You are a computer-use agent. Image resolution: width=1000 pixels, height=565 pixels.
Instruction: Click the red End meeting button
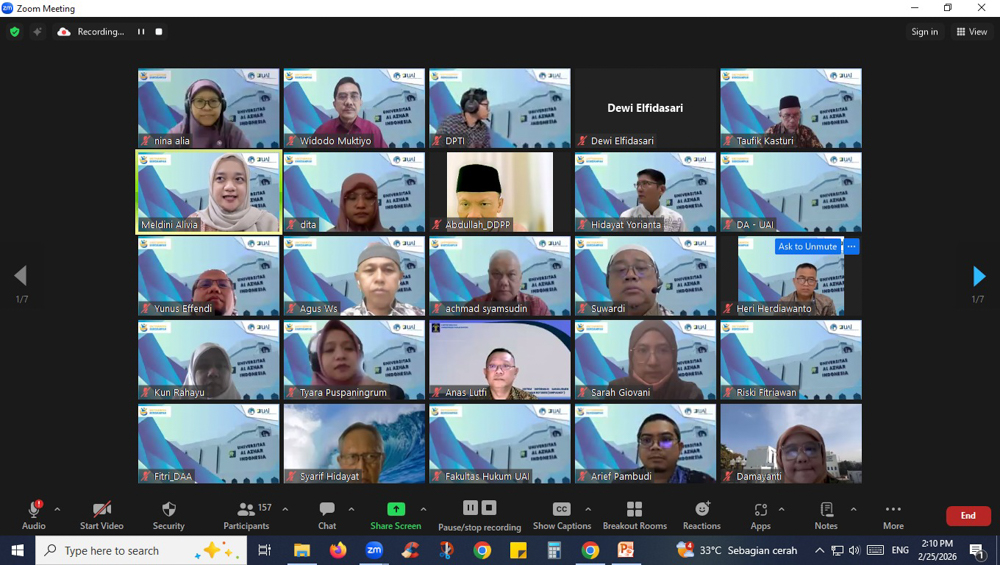point(967,516)
